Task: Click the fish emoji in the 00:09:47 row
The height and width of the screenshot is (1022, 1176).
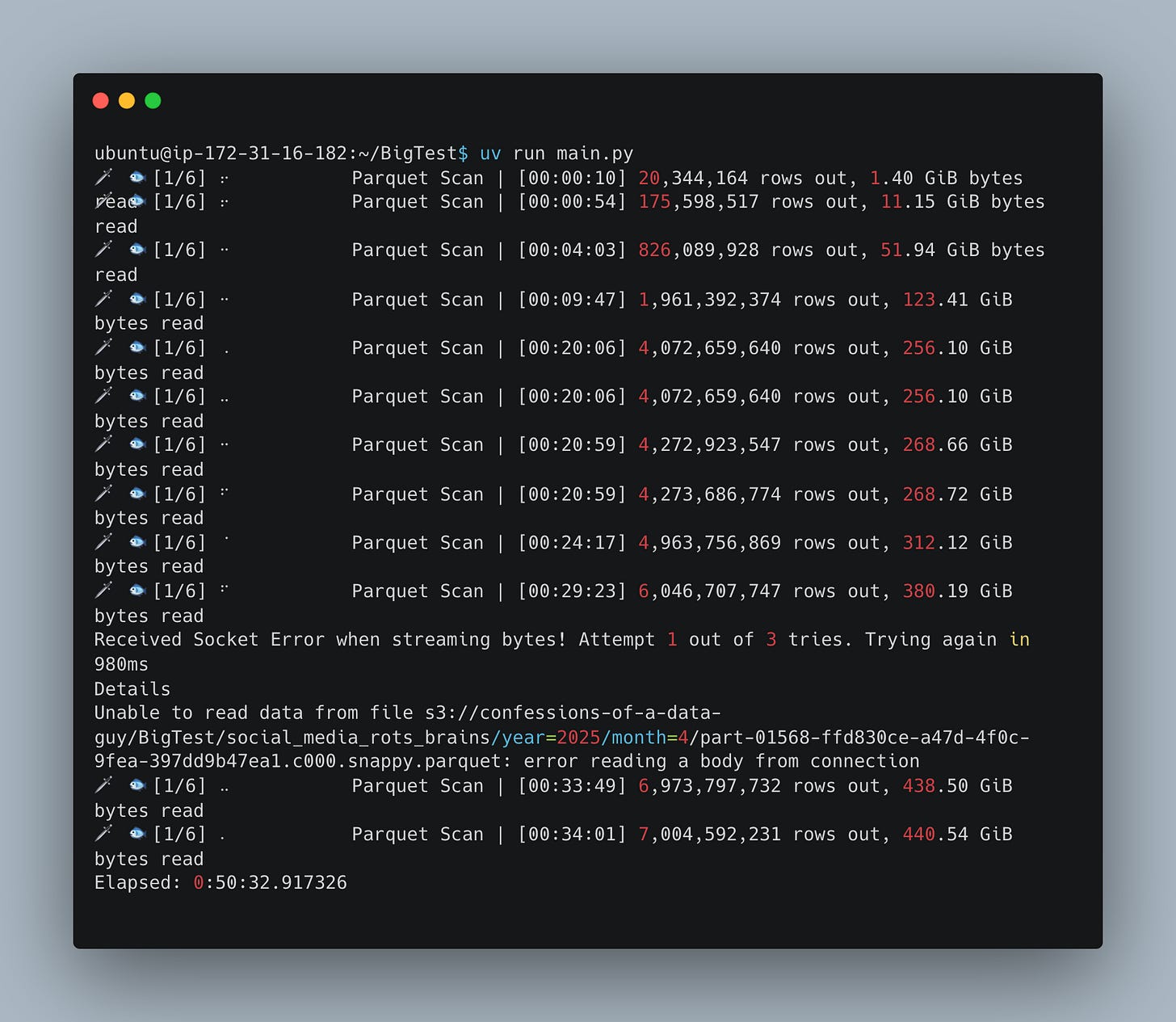Action: point(136,299)
